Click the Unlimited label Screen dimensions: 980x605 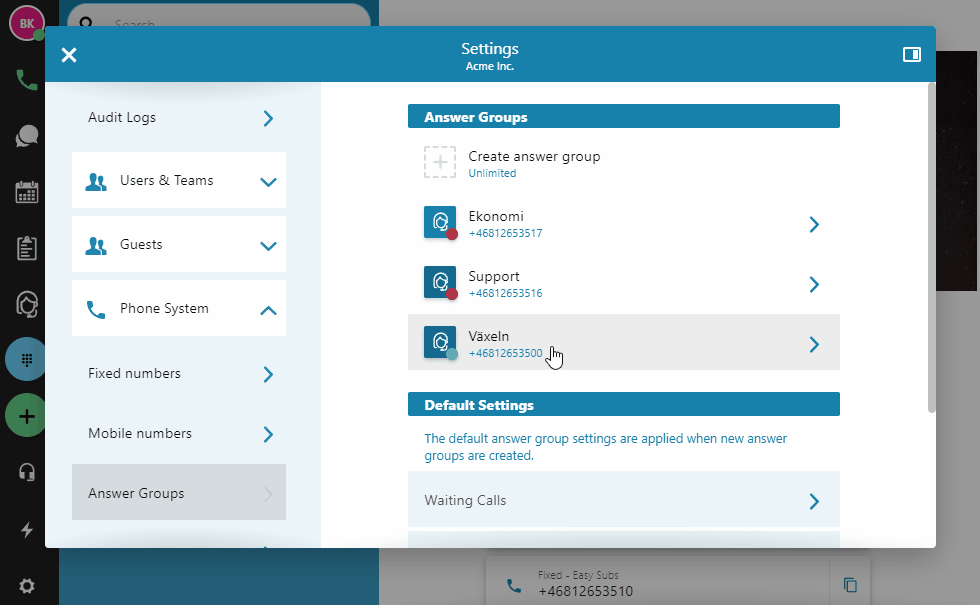point(492,173)
